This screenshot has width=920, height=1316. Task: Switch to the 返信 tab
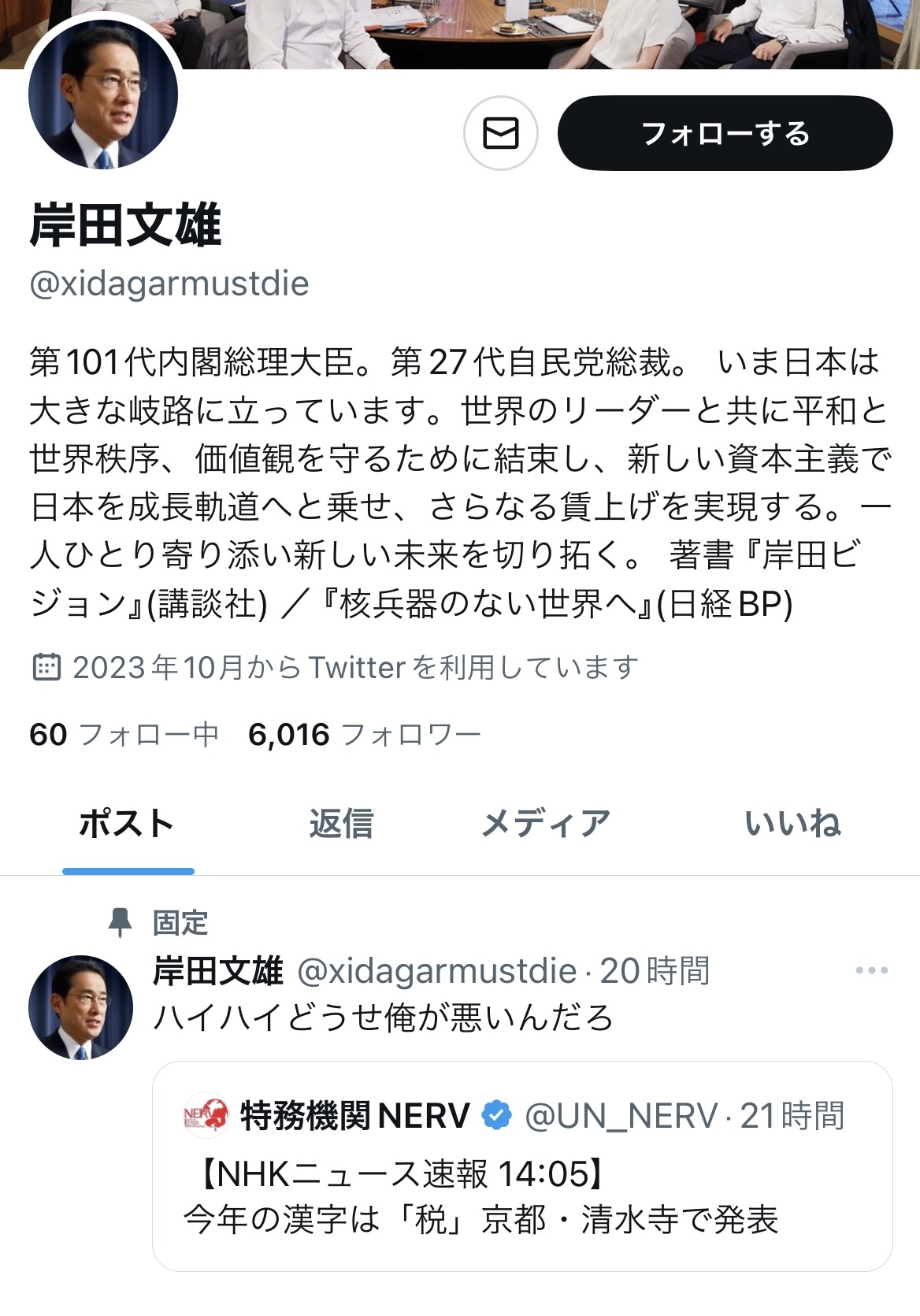pos(341,824)
